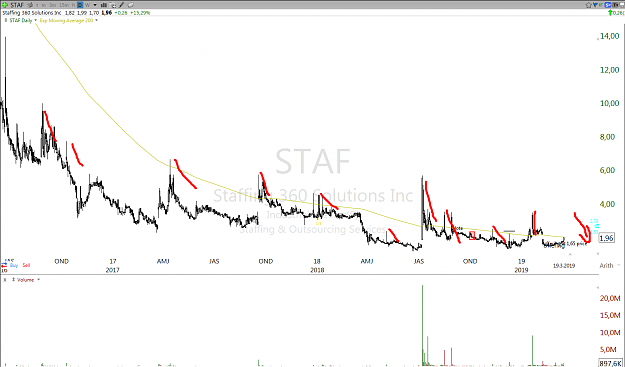The width and height of the screenshot is (625, 367).
Task: Close the Volume pane with x
Action: 5,280
